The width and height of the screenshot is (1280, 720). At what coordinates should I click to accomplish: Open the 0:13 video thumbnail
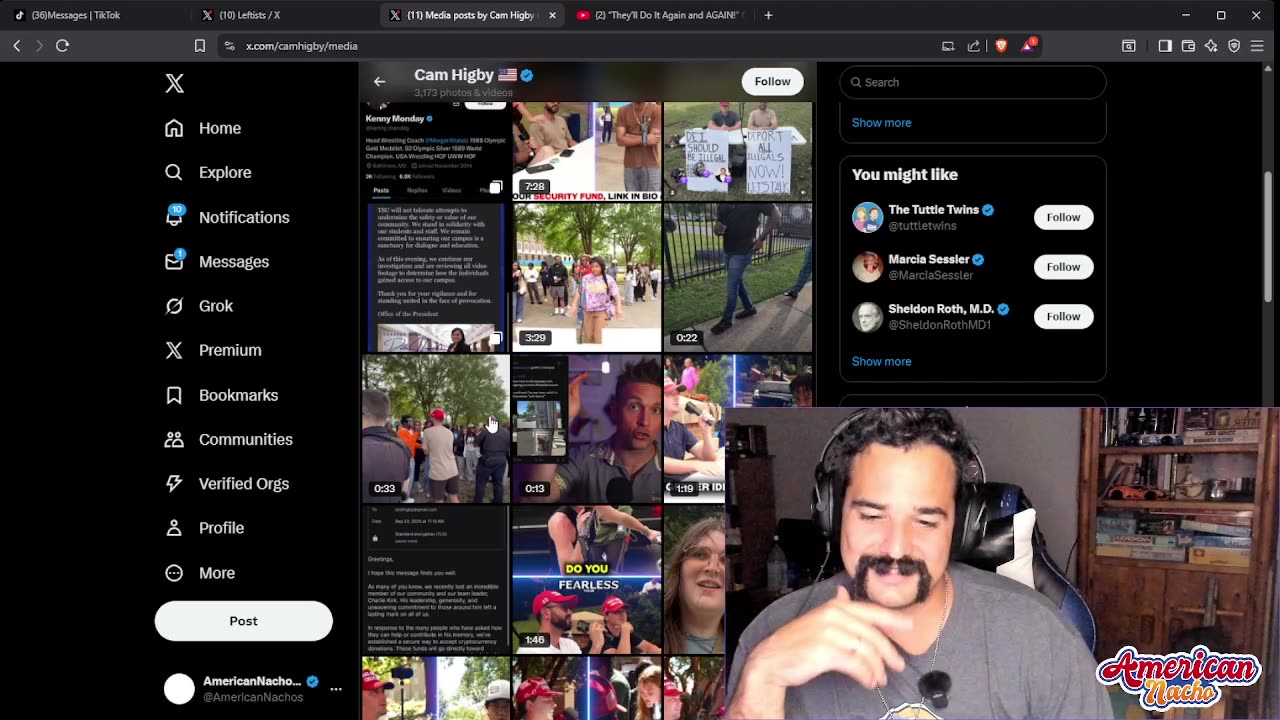[587, 428]
